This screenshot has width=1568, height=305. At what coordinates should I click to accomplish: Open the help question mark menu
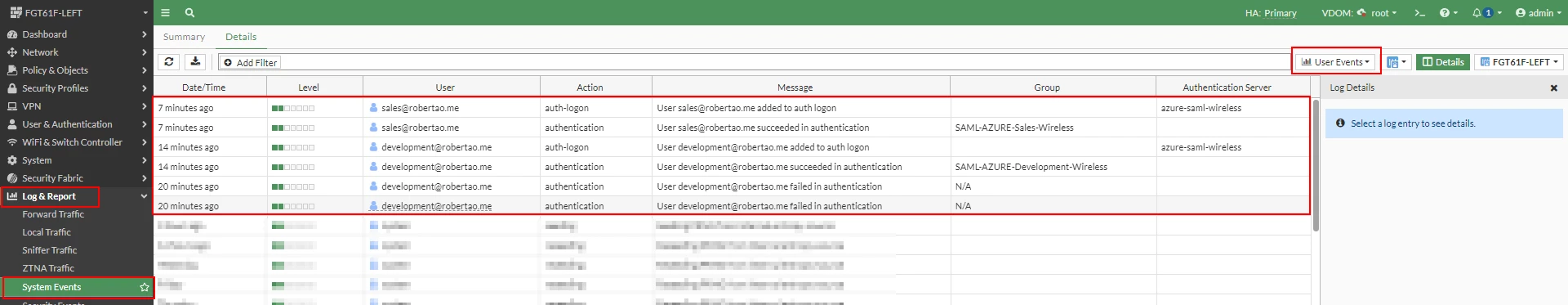[x=1448, y=13]
